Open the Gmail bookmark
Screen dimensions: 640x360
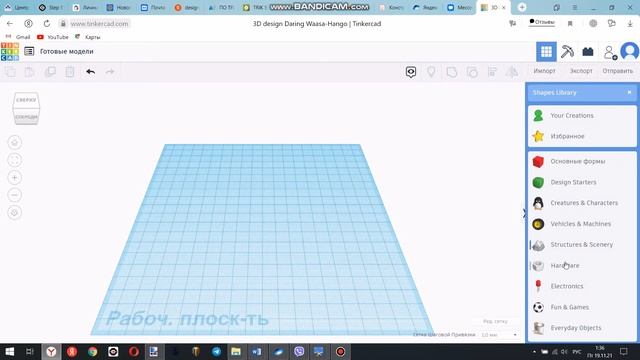pos(18,37)
